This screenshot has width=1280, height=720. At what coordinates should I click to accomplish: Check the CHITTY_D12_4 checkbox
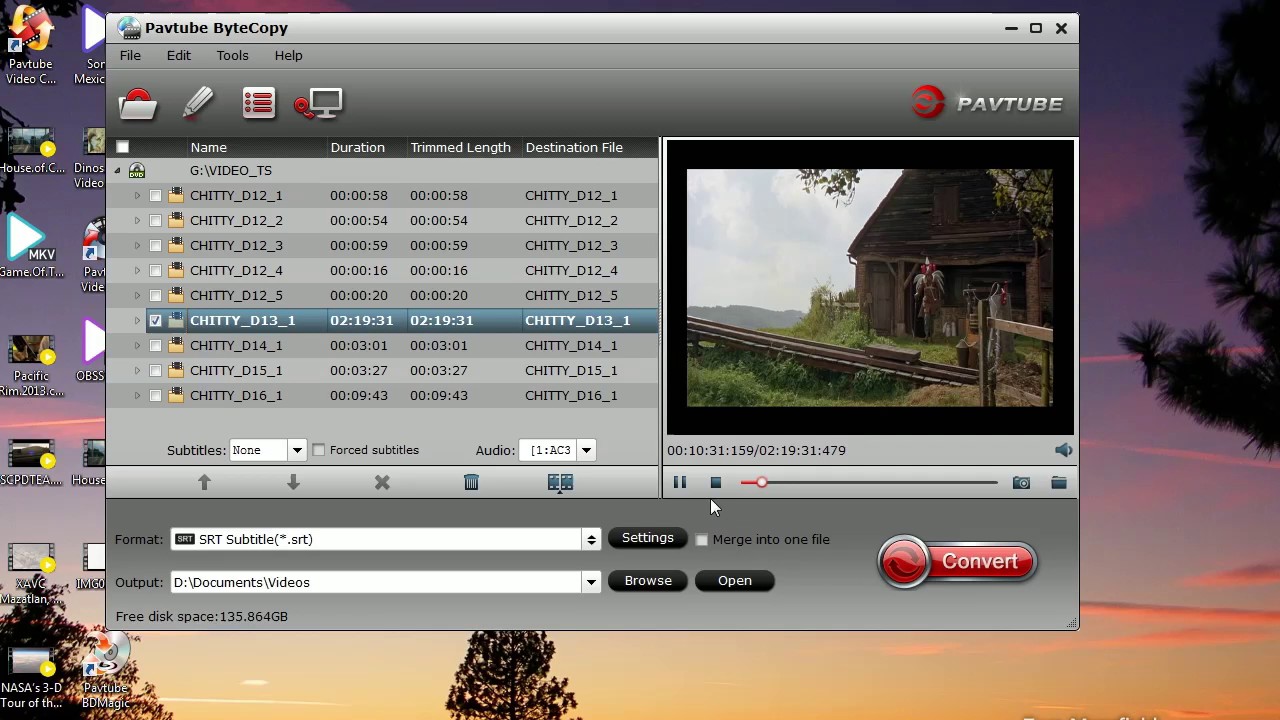point(155,270)
